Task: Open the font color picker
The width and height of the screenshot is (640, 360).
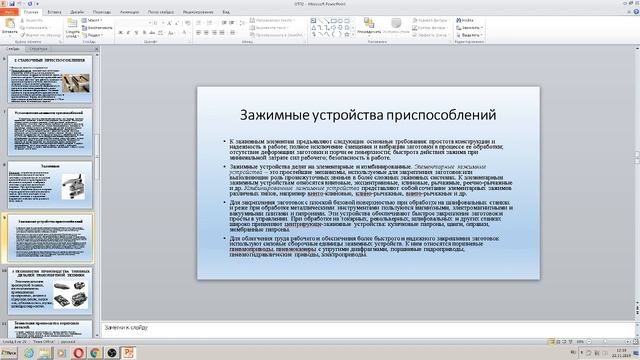Action: [185, 33]
